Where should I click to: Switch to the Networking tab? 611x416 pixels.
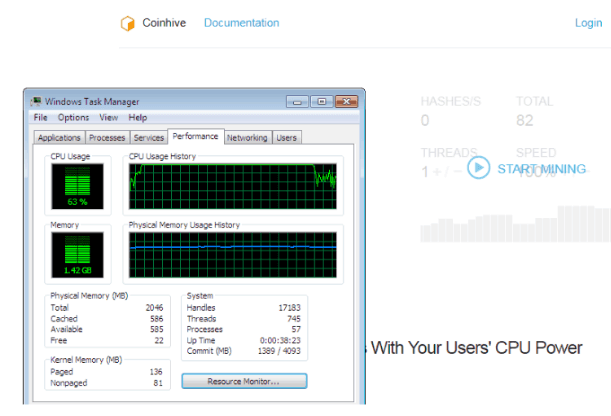pyautogui.click(x=247, y=137)
